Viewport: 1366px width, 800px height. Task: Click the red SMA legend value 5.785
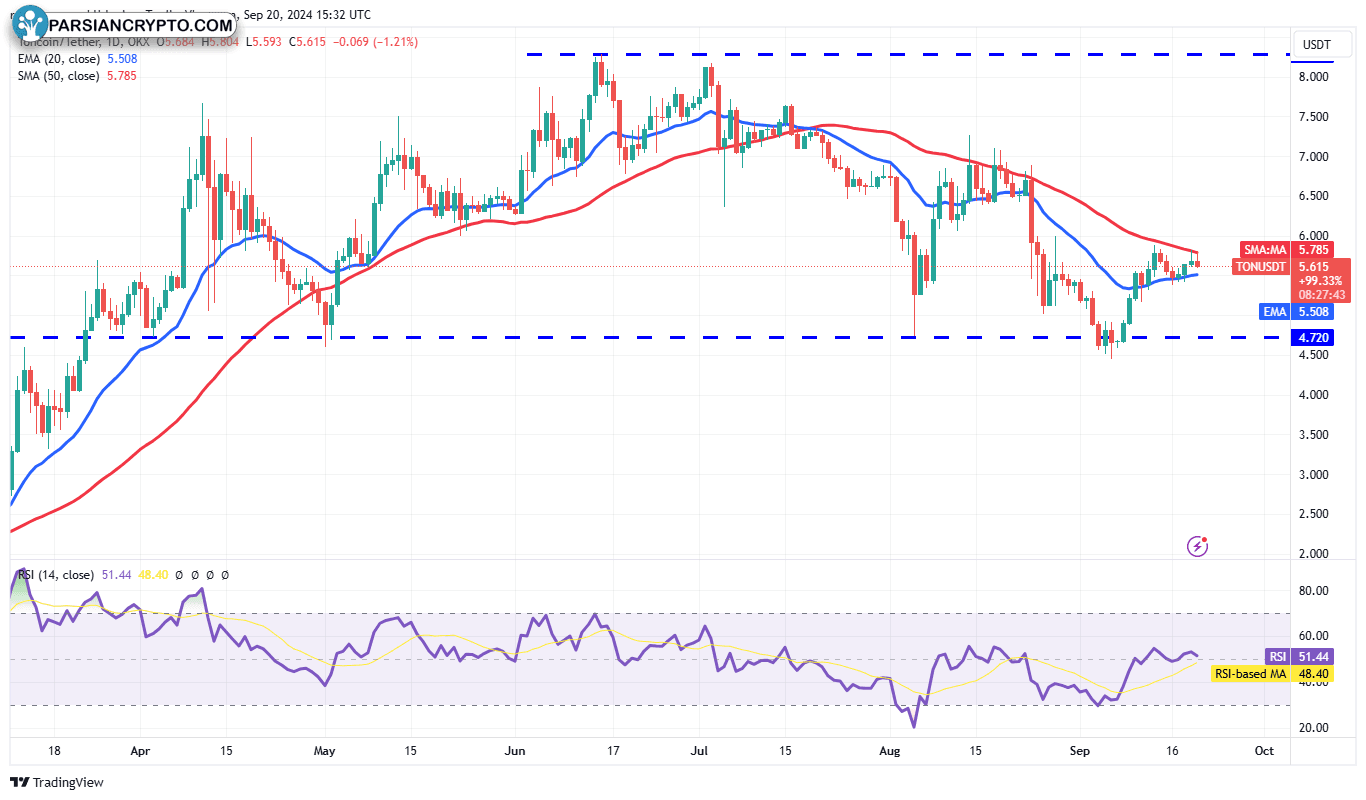(121, 75)
